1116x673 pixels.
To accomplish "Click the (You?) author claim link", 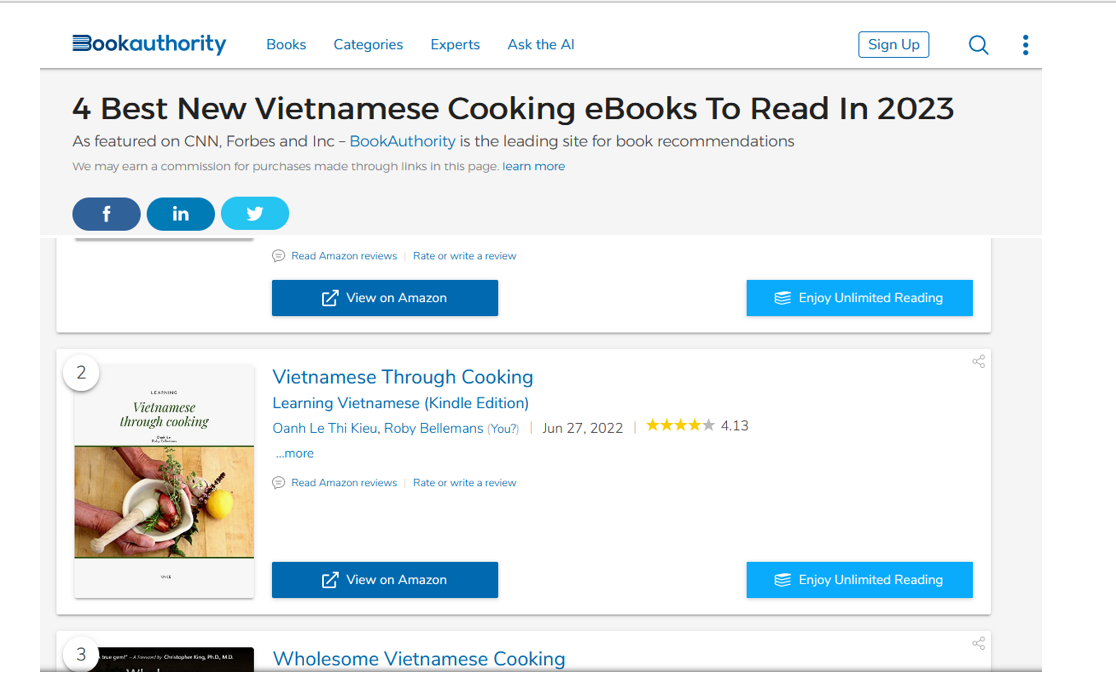I will click(x=503, y=429).
